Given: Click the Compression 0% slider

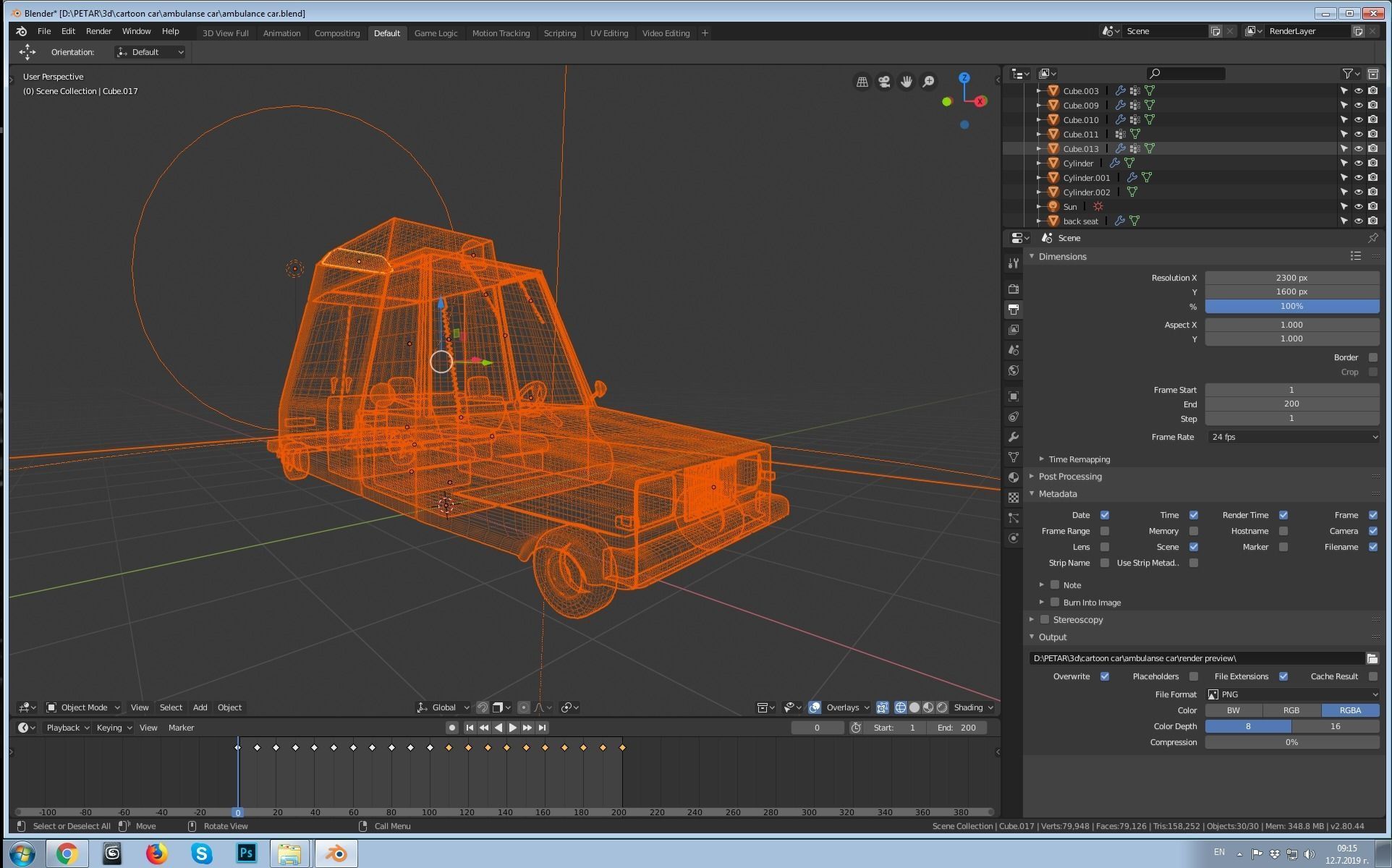Looking at the screenshot, I should (1292, 742).
